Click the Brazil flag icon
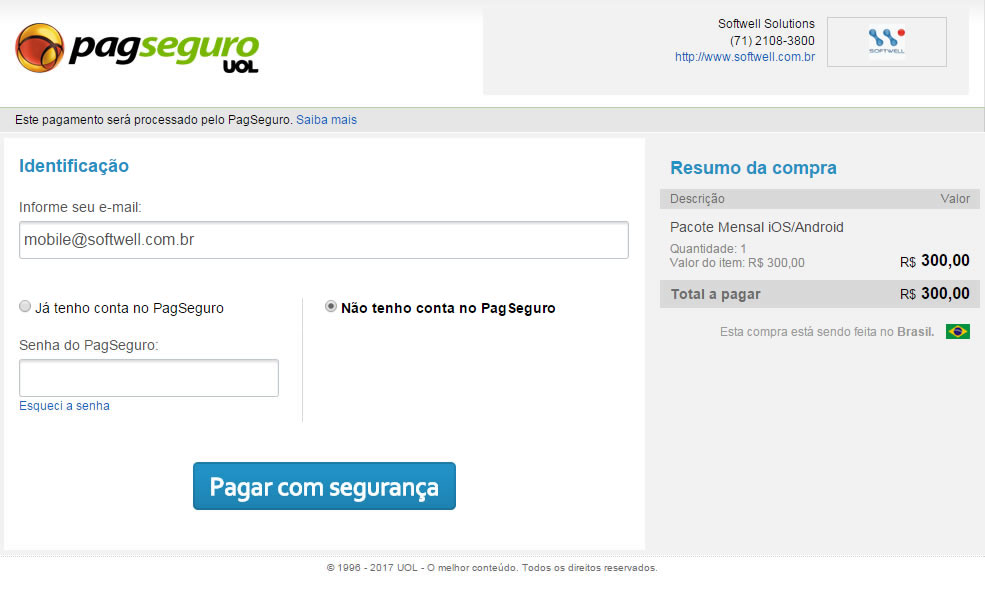Screen dimensions: 985x589 pyautogui.click(x=957, y=331)
